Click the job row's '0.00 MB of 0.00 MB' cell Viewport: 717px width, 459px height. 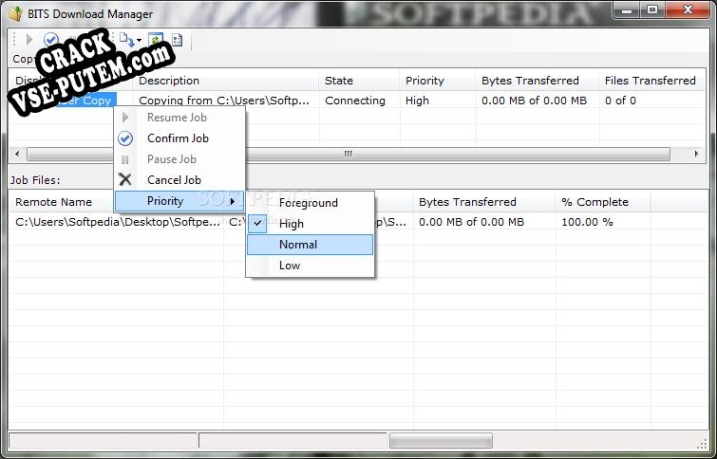[x=534, y=101]
